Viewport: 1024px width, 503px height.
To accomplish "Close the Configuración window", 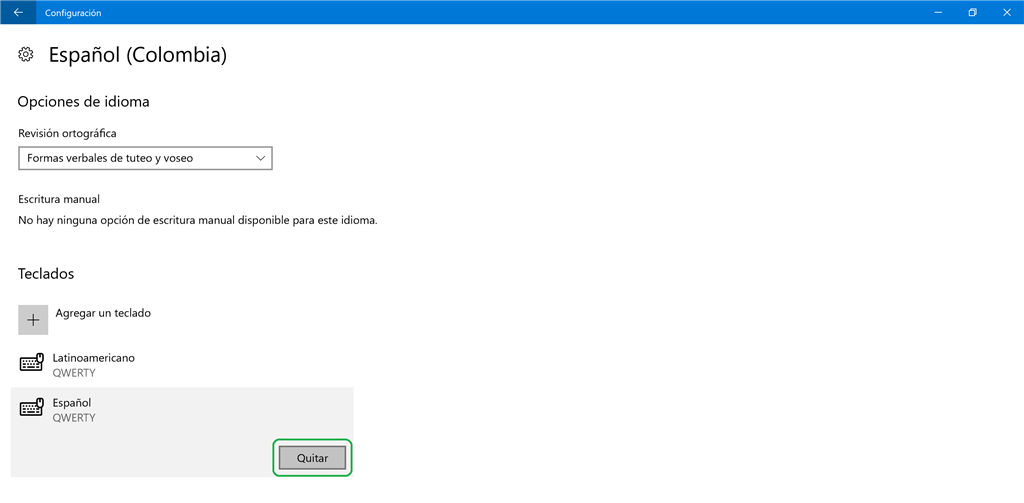I will pos(1006,12).
